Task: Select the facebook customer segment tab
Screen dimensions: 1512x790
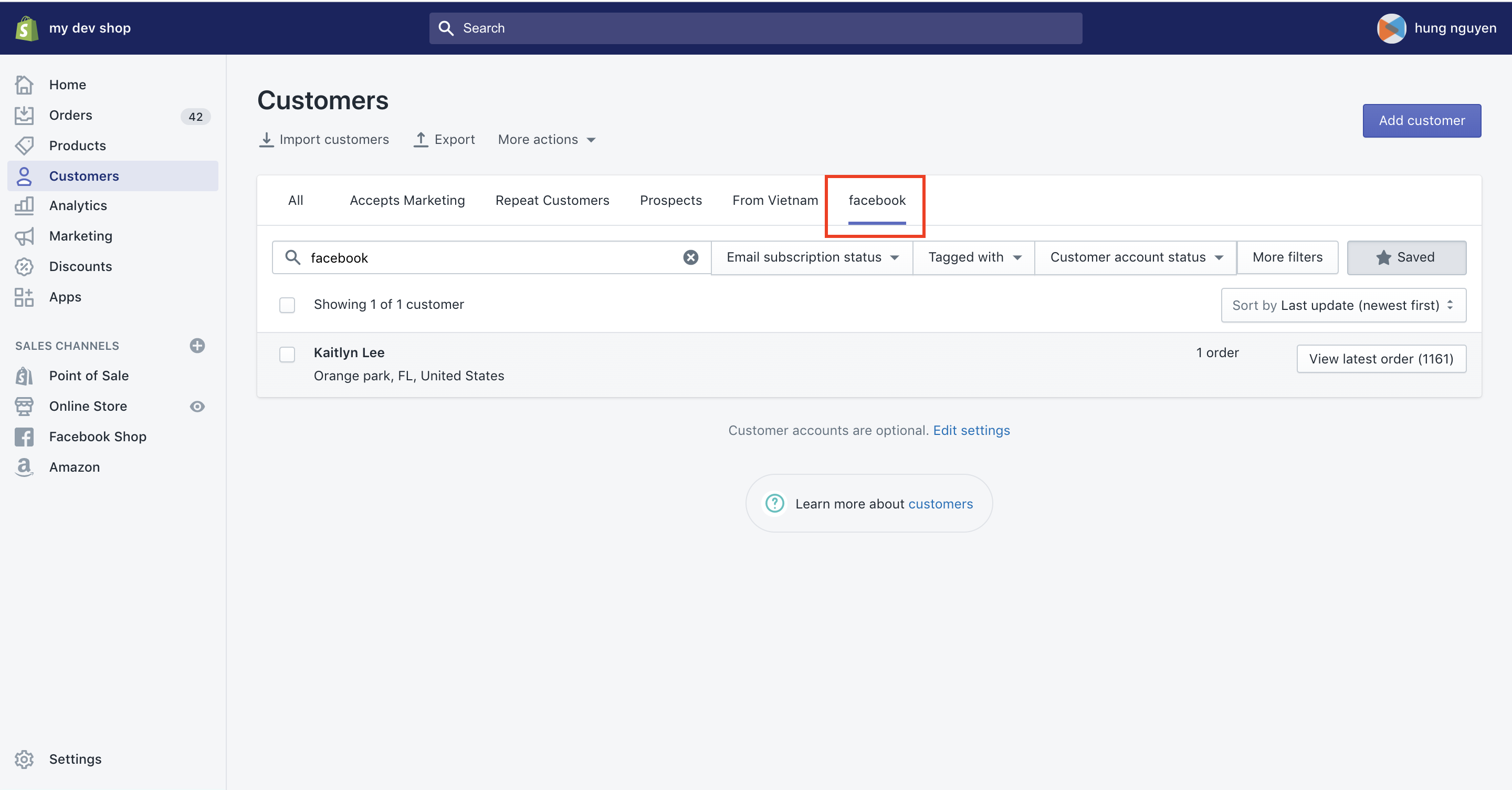Action: [x=877, y=200]
